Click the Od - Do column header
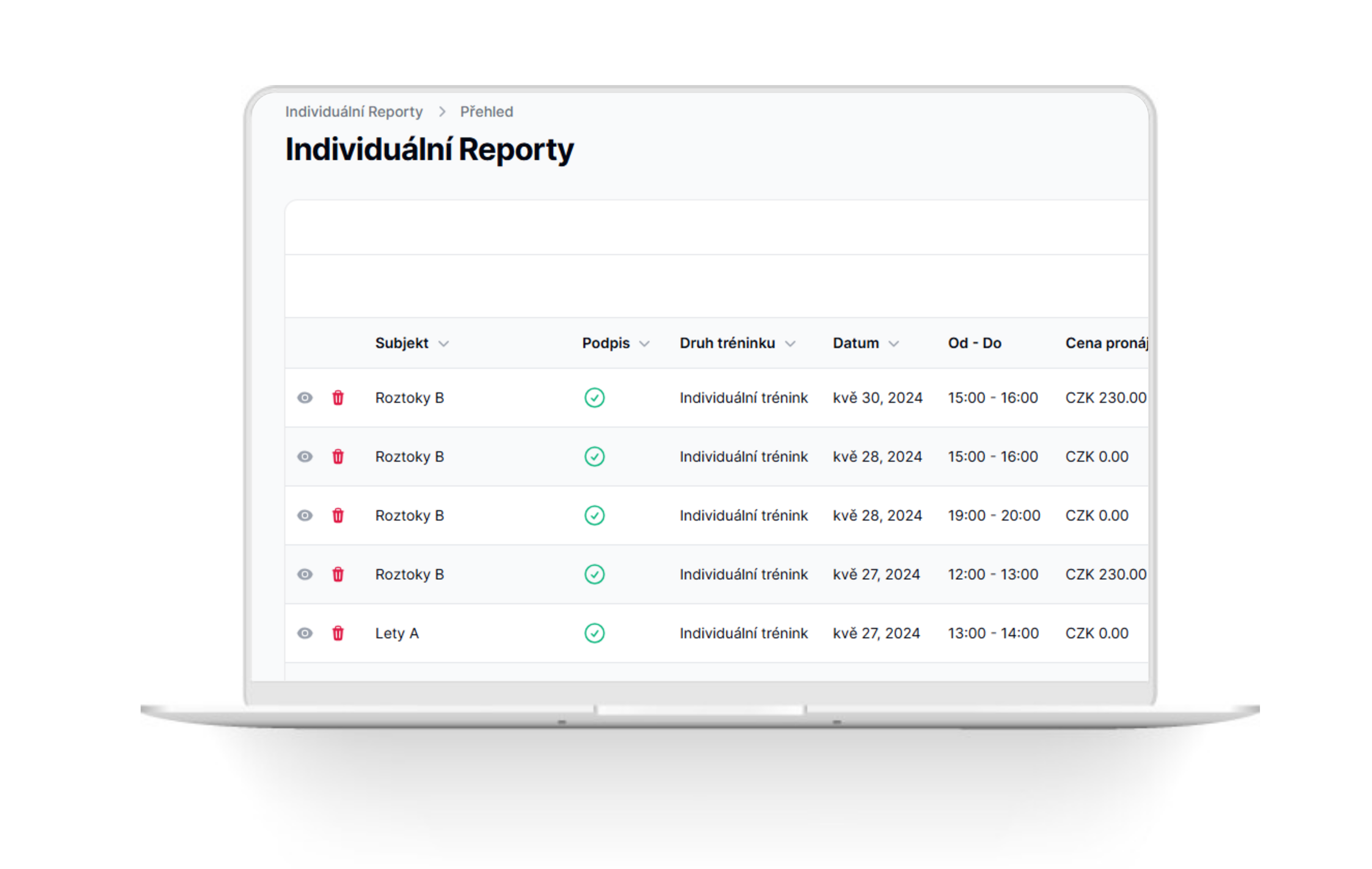This screenshot has height=869, width=1372. click(x=974, y=343)
